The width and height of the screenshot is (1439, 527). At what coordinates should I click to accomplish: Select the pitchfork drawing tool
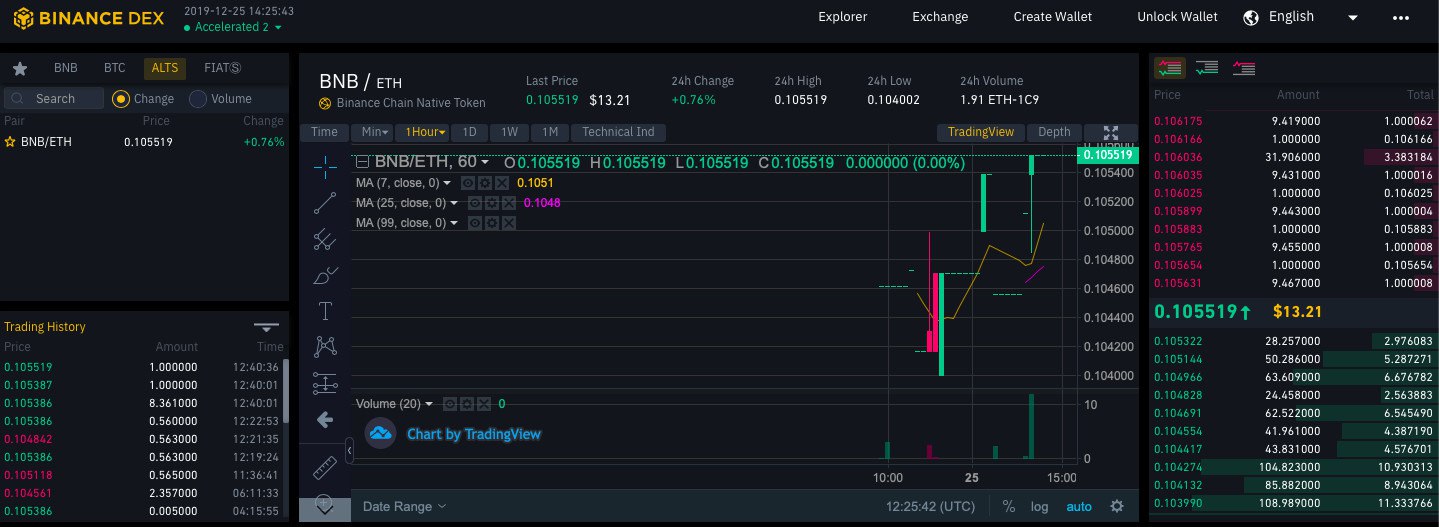tap(325, 238)
